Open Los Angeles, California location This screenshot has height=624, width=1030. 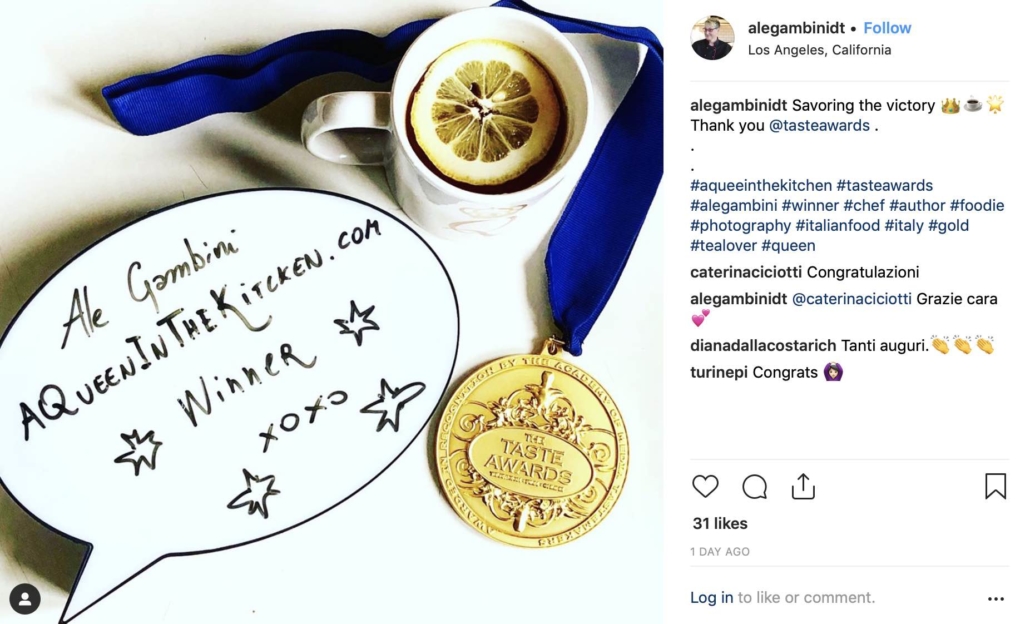pos(819,50)
